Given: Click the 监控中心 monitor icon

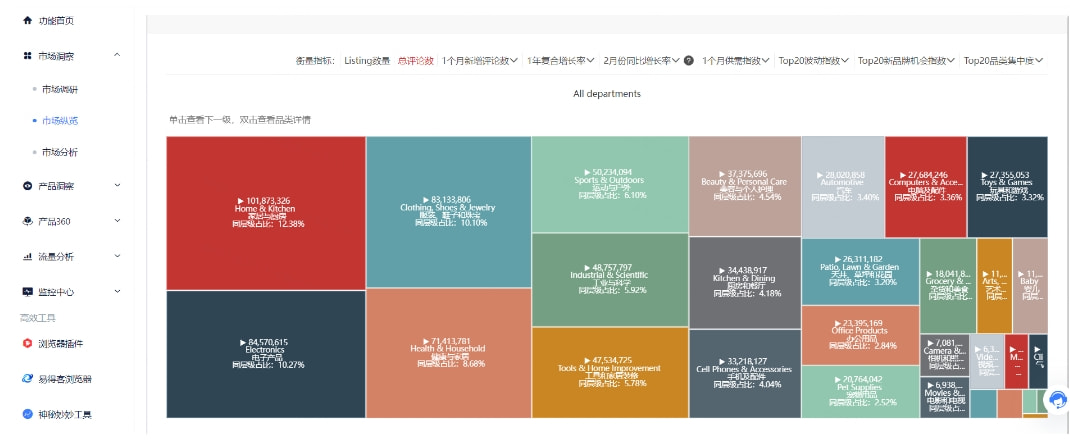Looking at the screenshot, I should (27, 292).
